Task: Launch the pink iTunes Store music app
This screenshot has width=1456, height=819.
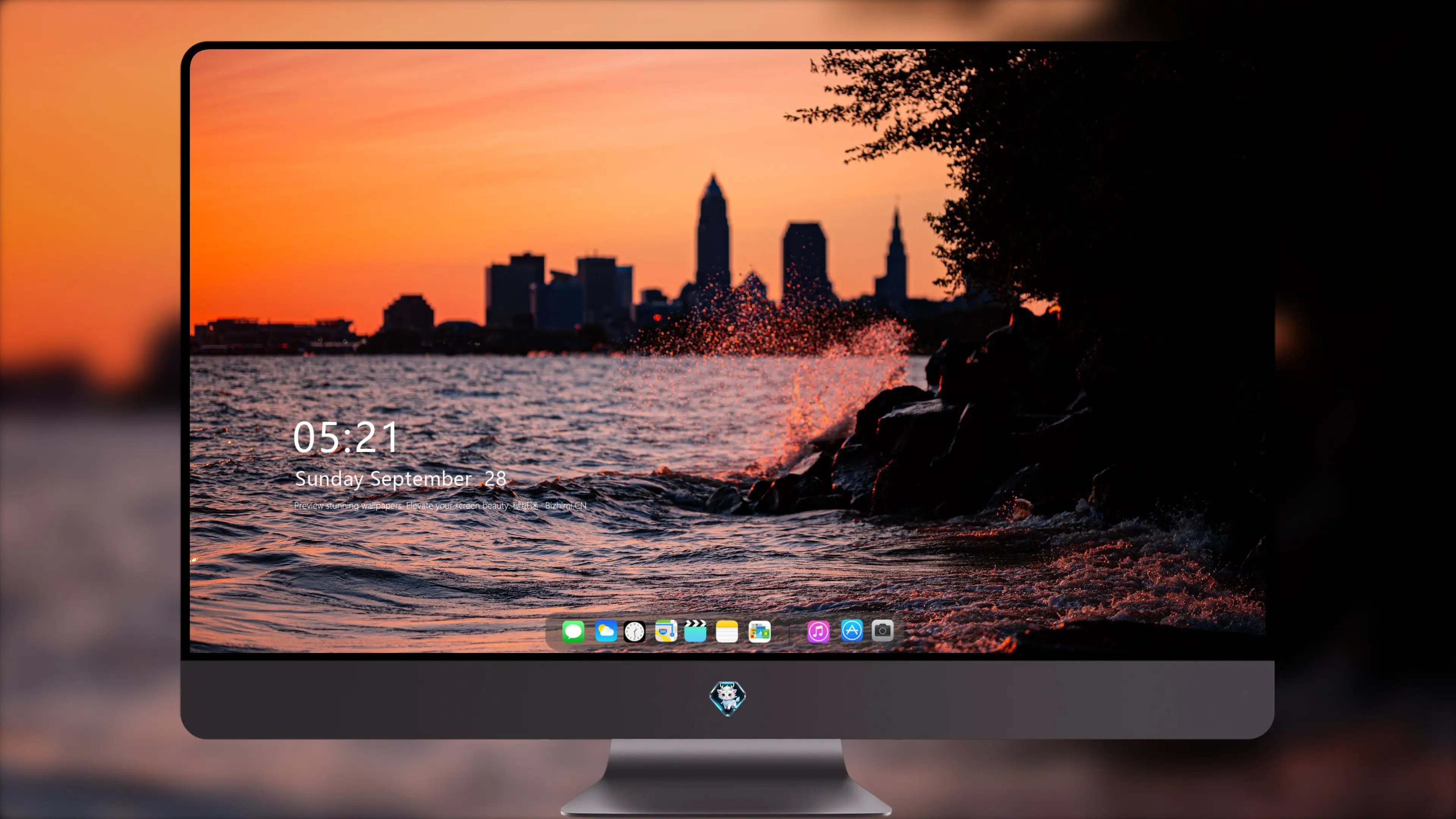Action: coord(819,631)
